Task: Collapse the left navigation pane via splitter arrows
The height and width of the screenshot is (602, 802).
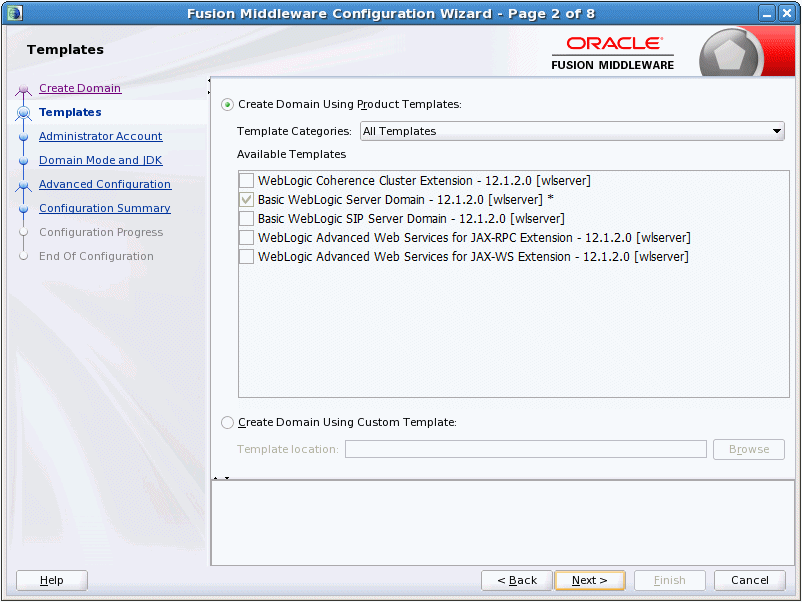Action: pos(209,86)
